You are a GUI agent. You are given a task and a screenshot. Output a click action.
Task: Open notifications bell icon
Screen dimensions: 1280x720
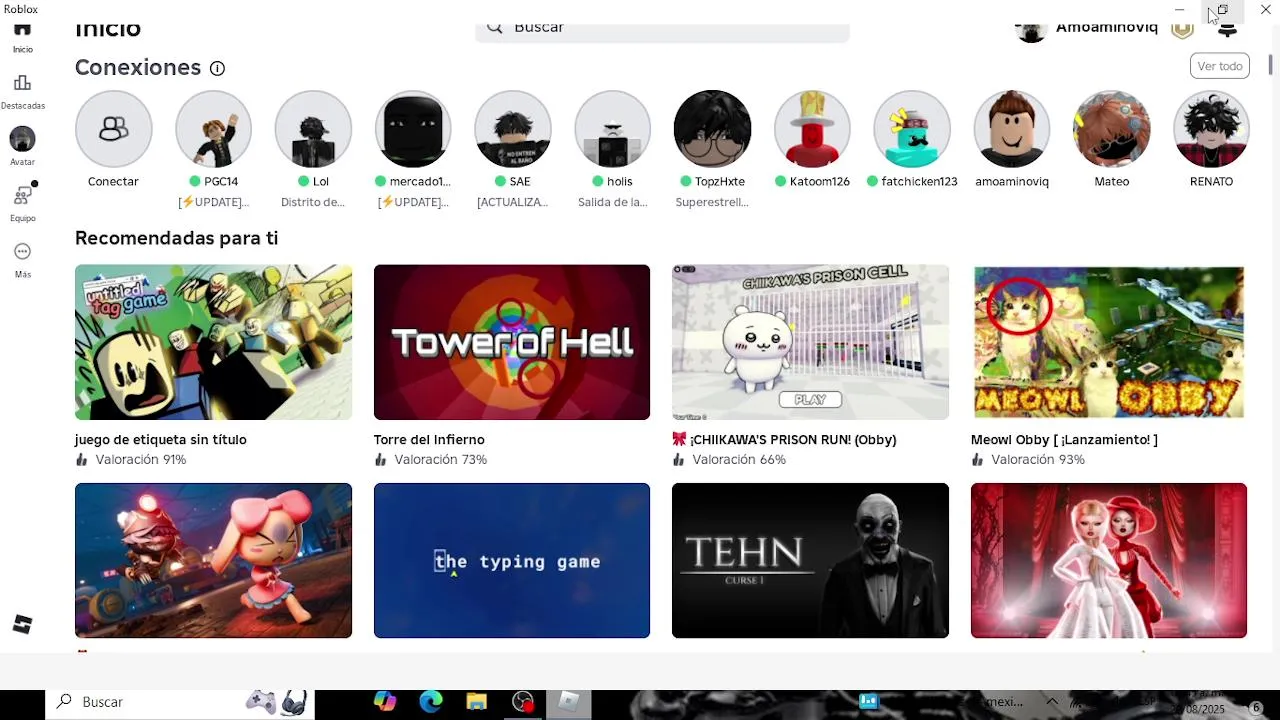click(x=1227, y=29)
